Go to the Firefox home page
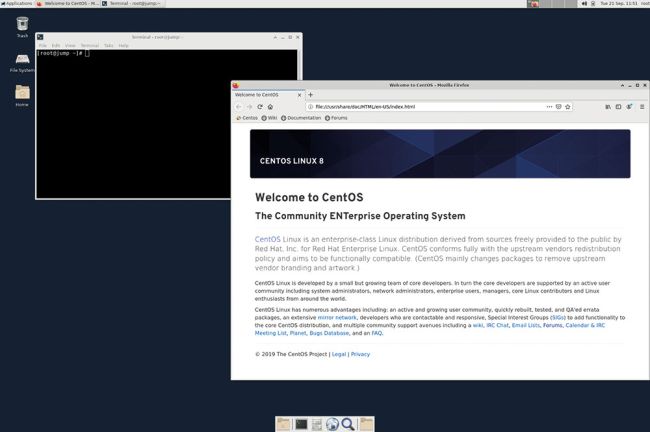This screenshot has width=650, height=432. [x=270, y=107]
